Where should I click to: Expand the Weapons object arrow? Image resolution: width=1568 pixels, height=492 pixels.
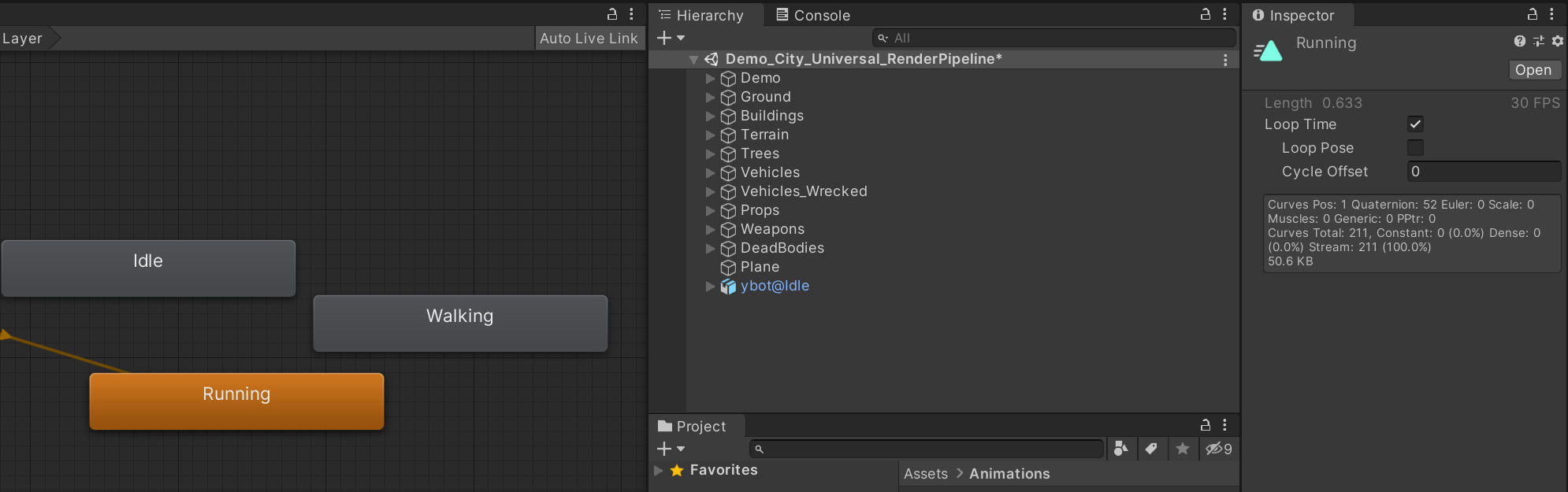710,230
